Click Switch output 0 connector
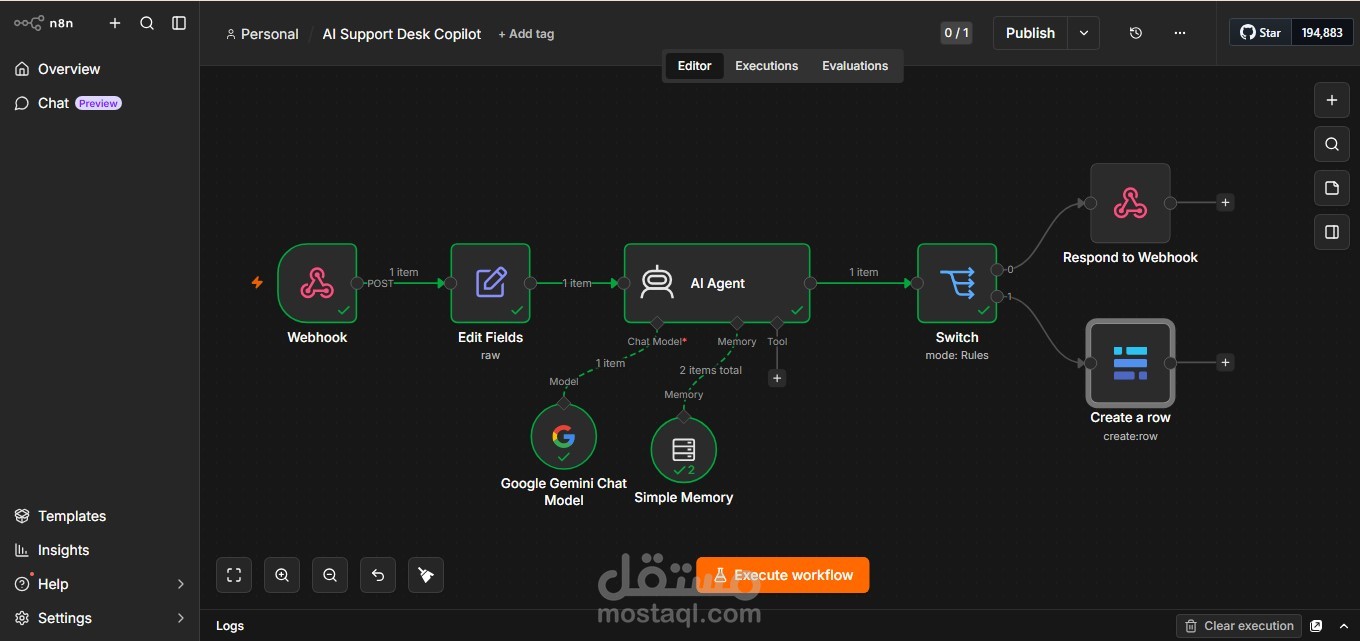Viewport: 1360px width, 641px height. tap(997, 269)
